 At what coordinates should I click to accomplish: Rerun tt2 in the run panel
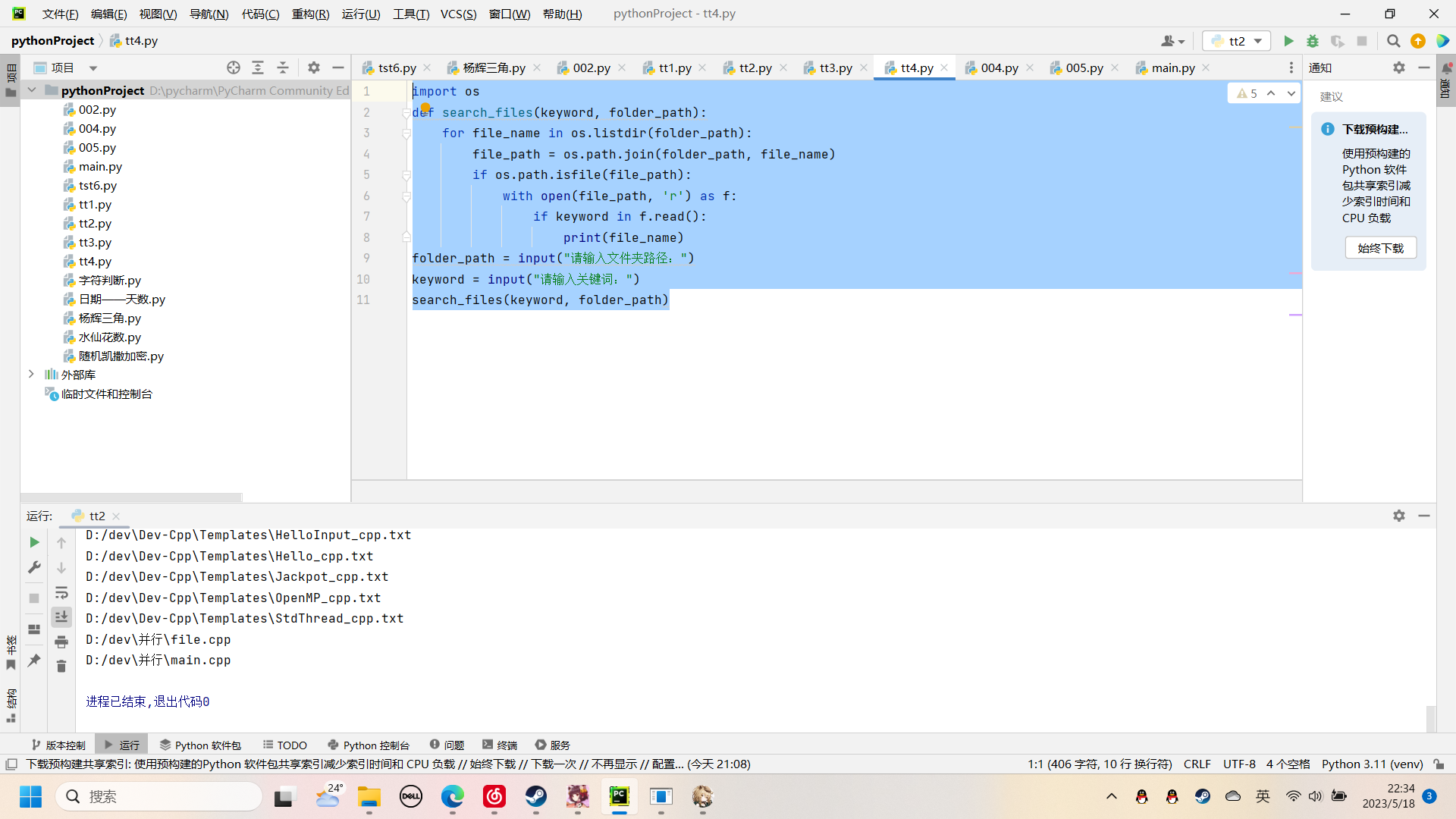click(34, 542)
